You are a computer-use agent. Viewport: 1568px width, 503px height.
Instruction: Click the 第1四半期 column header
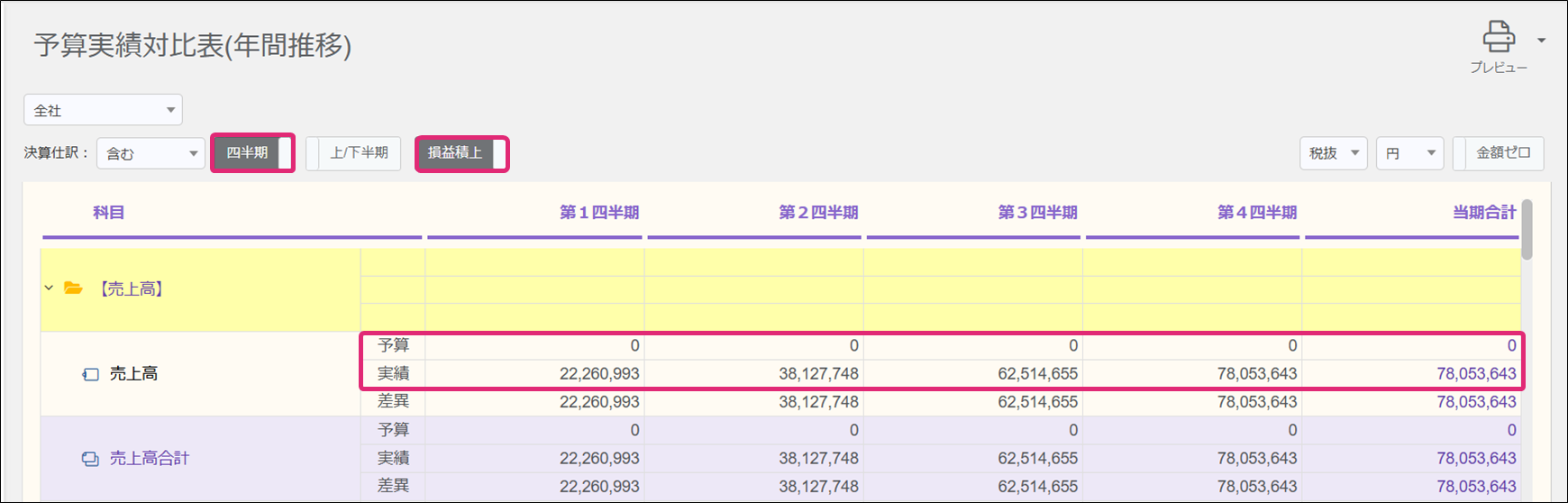[598, 213]
